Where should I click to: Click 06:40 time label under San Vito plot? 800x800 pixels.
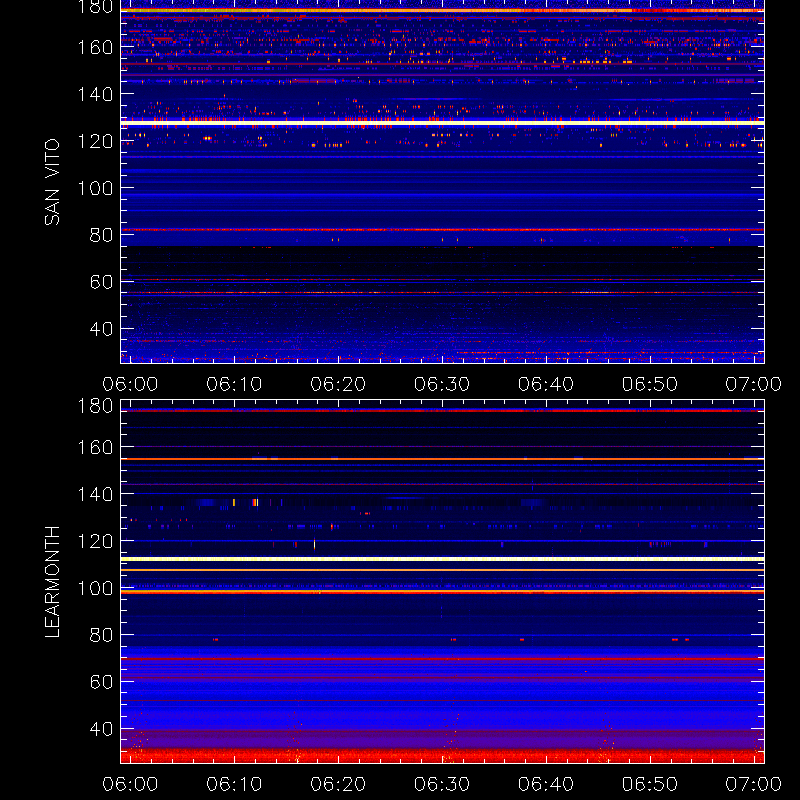(x=546, y=384)
